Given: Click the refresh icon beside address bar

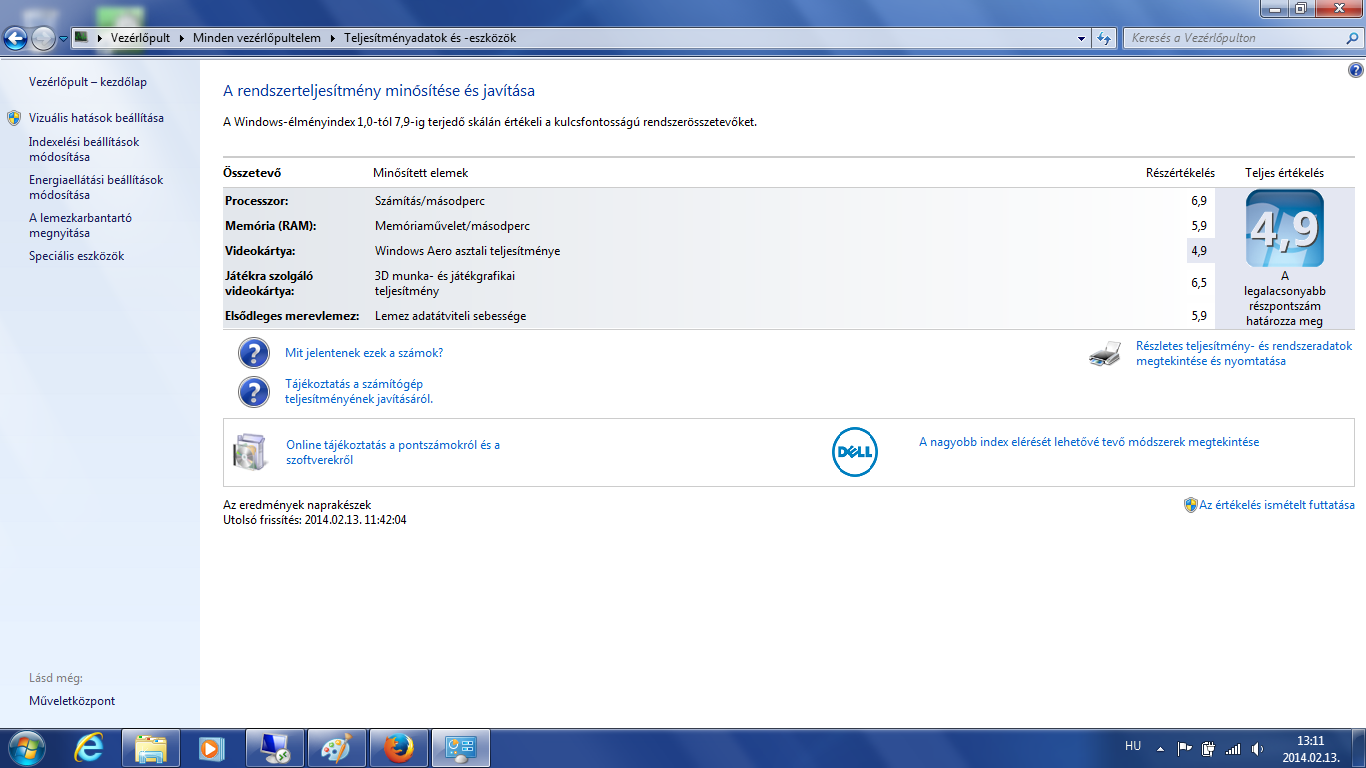Looking at the screenshot, I should [1104, 38].
